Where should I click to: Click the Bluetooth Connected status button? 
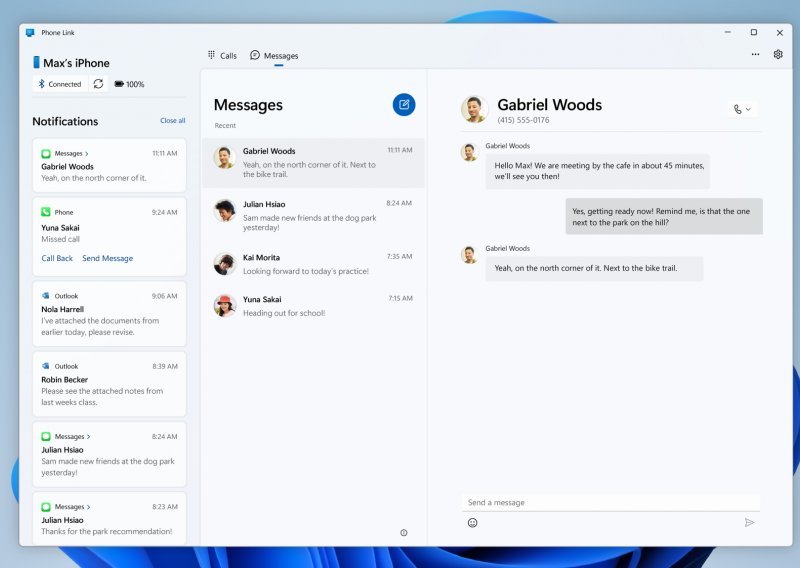(60, 84)
